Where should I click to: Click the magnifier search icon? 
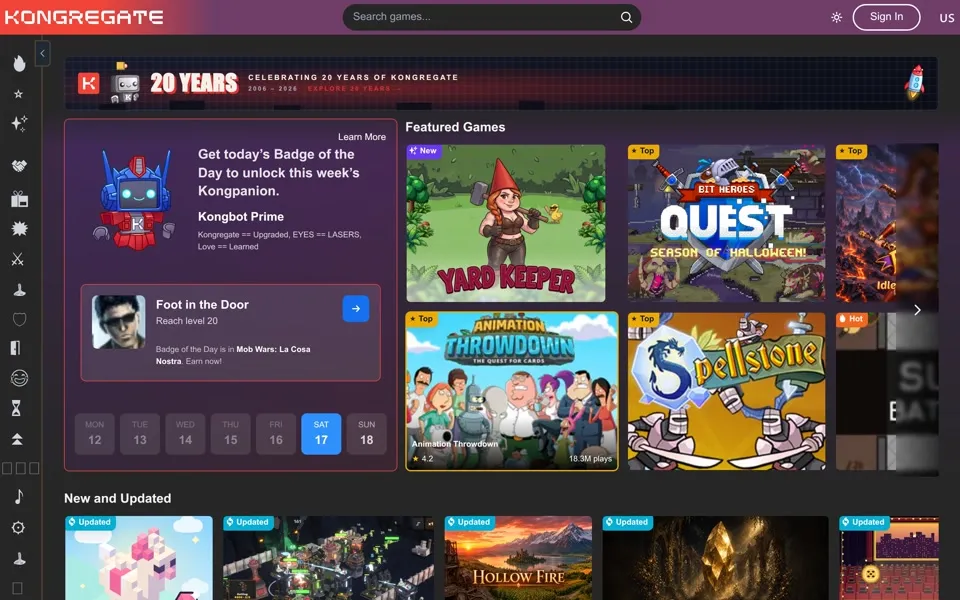point(626,17)
